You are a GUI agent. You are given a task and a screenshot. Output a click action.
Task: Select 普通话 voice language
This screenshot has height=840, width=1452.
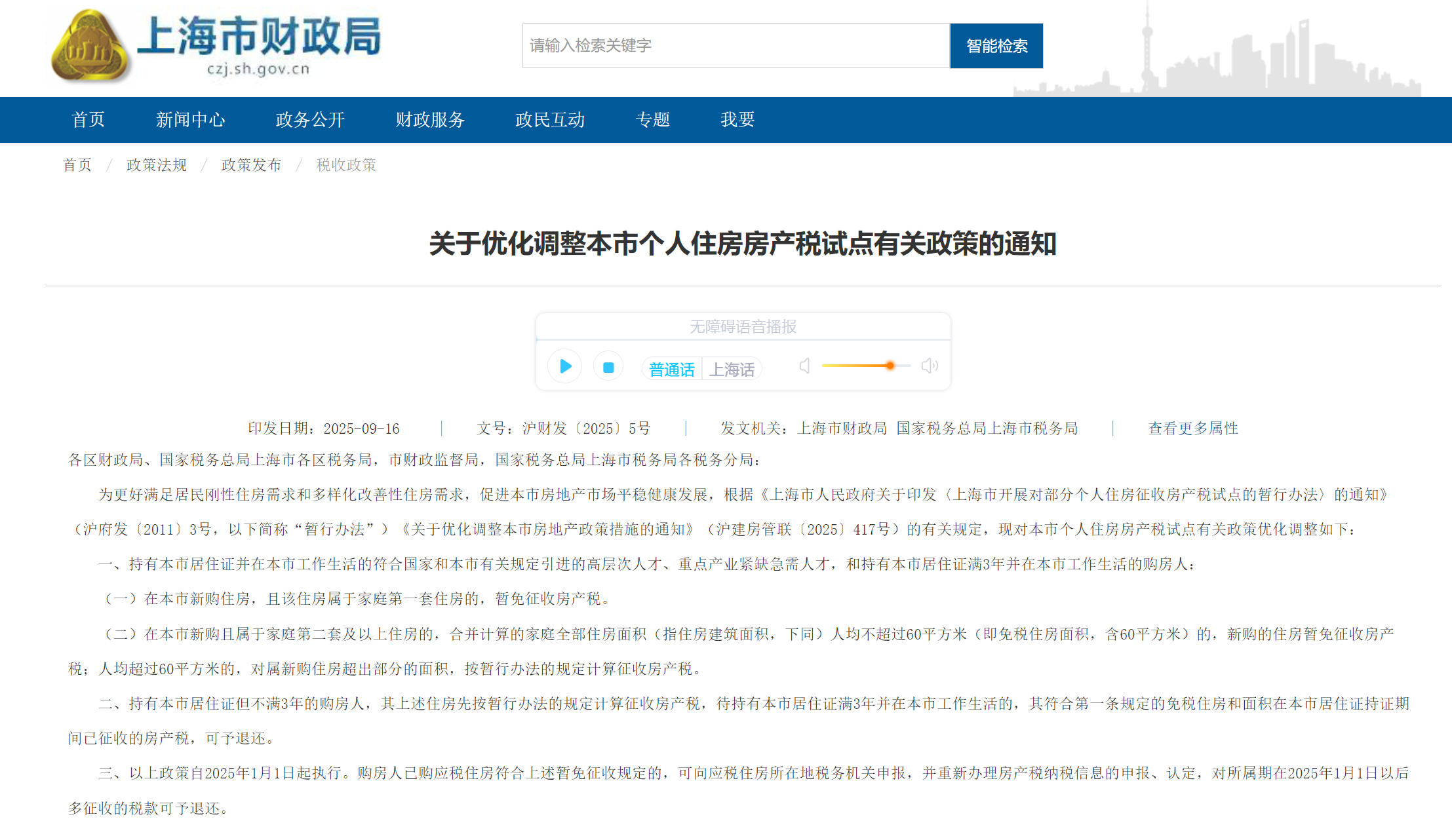pos(671,370)
